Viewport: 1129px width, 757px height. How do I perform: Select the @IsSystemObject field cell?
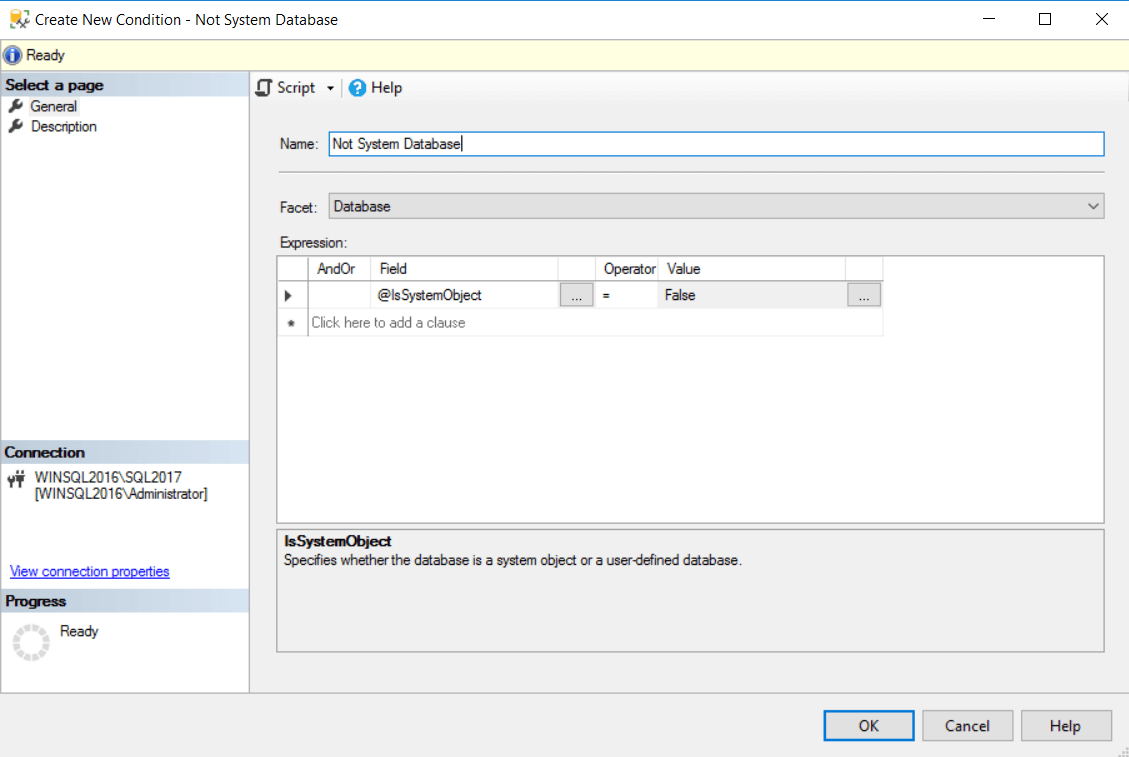point(464,295)
